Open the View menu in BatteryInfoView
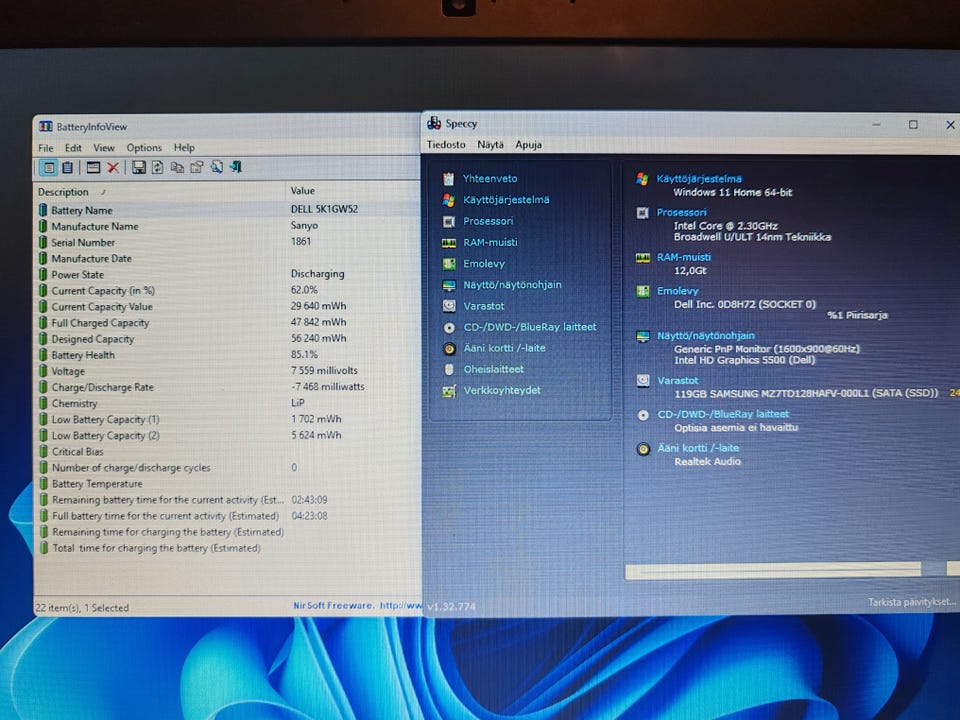The height and width of the screenshot is (720, 960). (103, 148)
